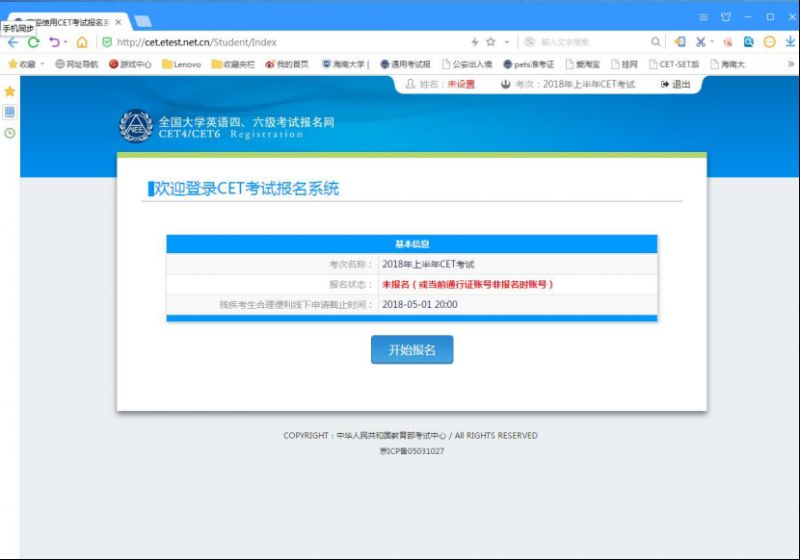The height and width of the screenshot is (560, 800).
Task: Close the CET registration tab
Action: tap(118, 22)
